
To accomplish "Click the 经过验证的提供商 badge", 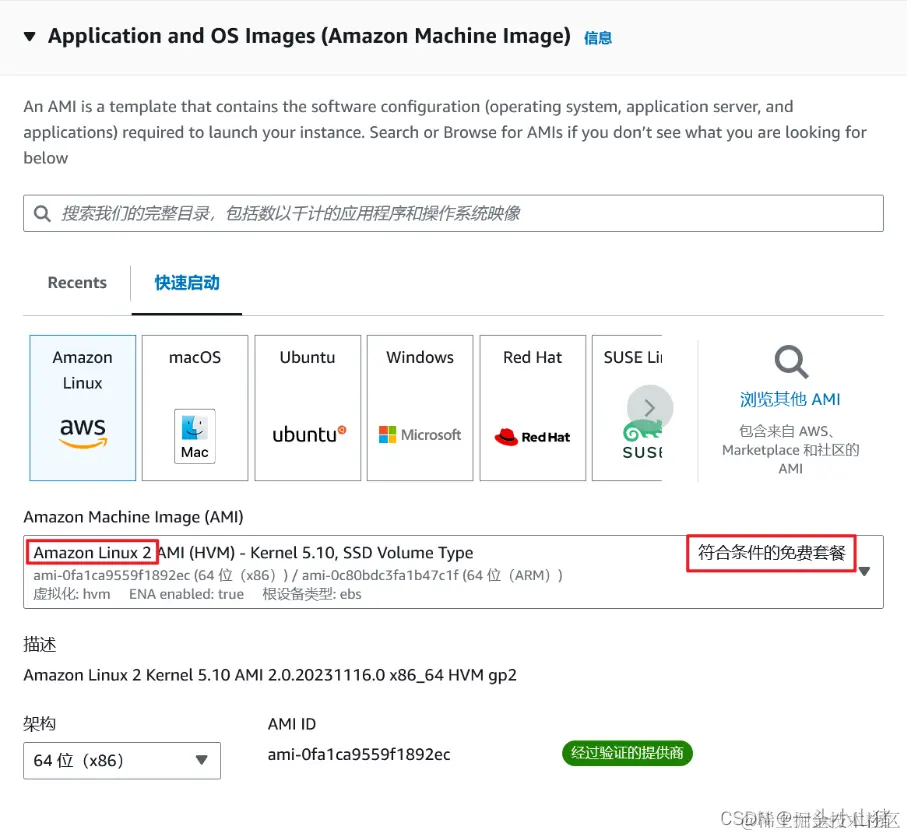I will tap(627, 753).
